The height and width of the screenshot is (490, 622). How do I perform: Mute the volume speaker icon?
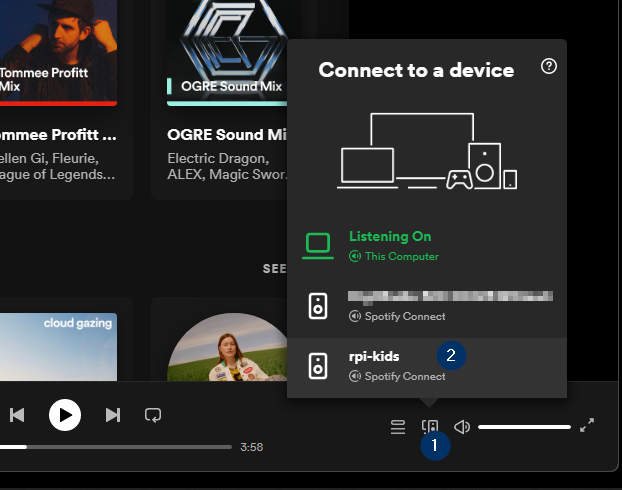[x=462, y=427]
